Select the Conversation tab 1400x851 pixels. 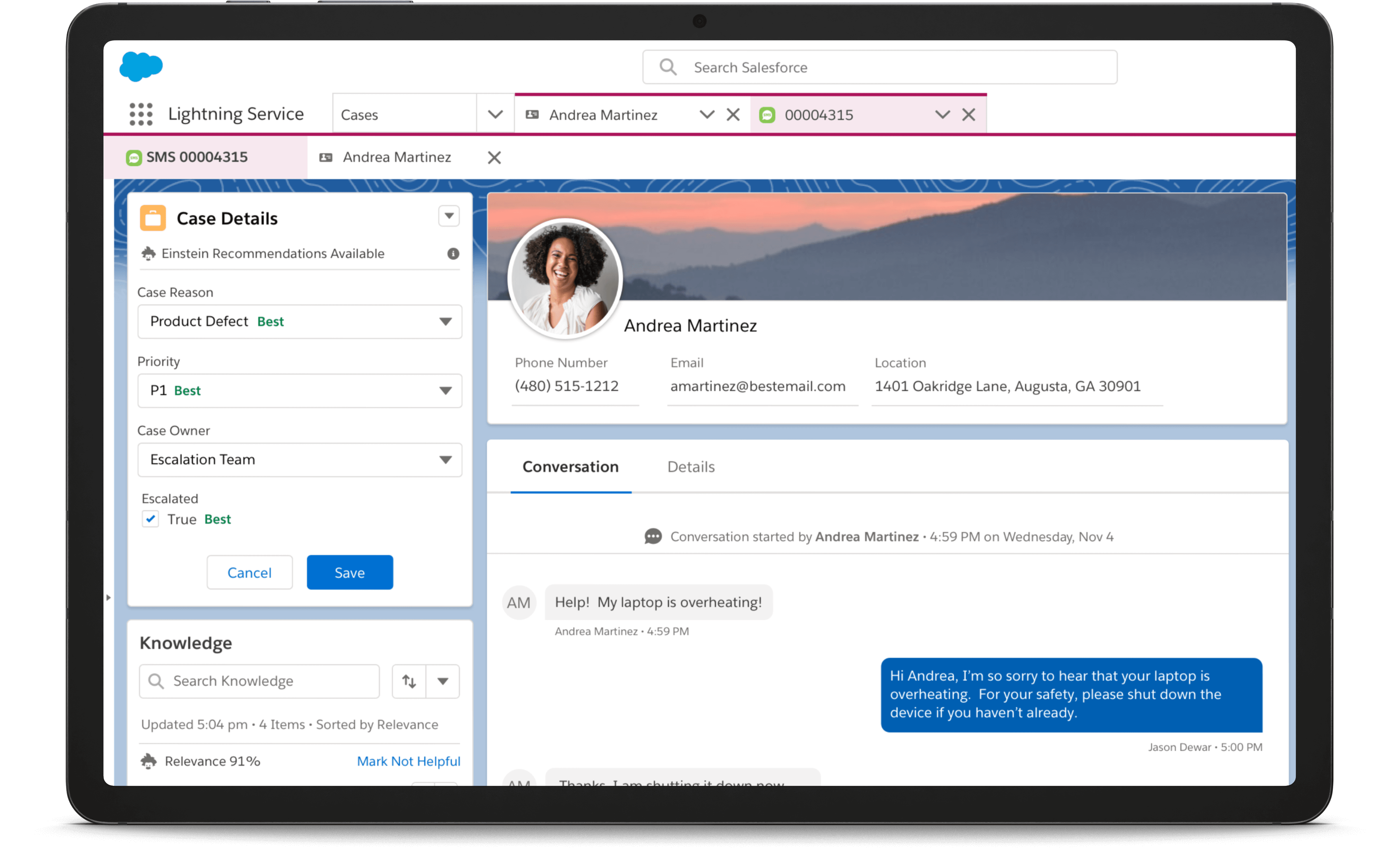pyautogui.click(x=570, y=466)
